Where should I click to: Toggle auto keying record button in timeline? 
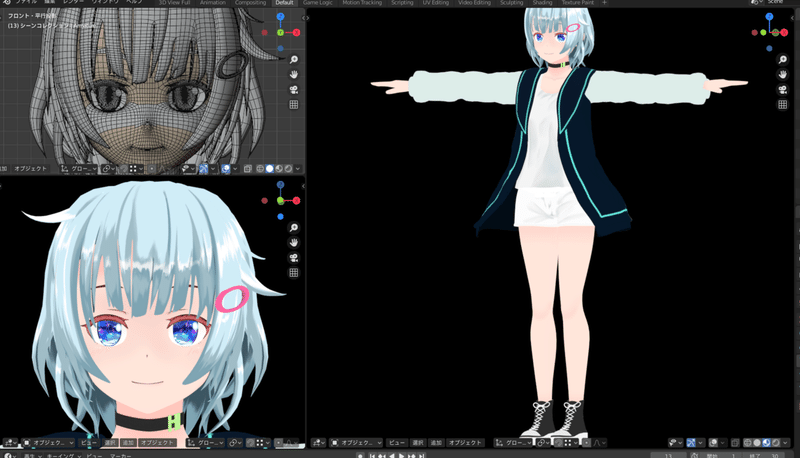[360, 455]
